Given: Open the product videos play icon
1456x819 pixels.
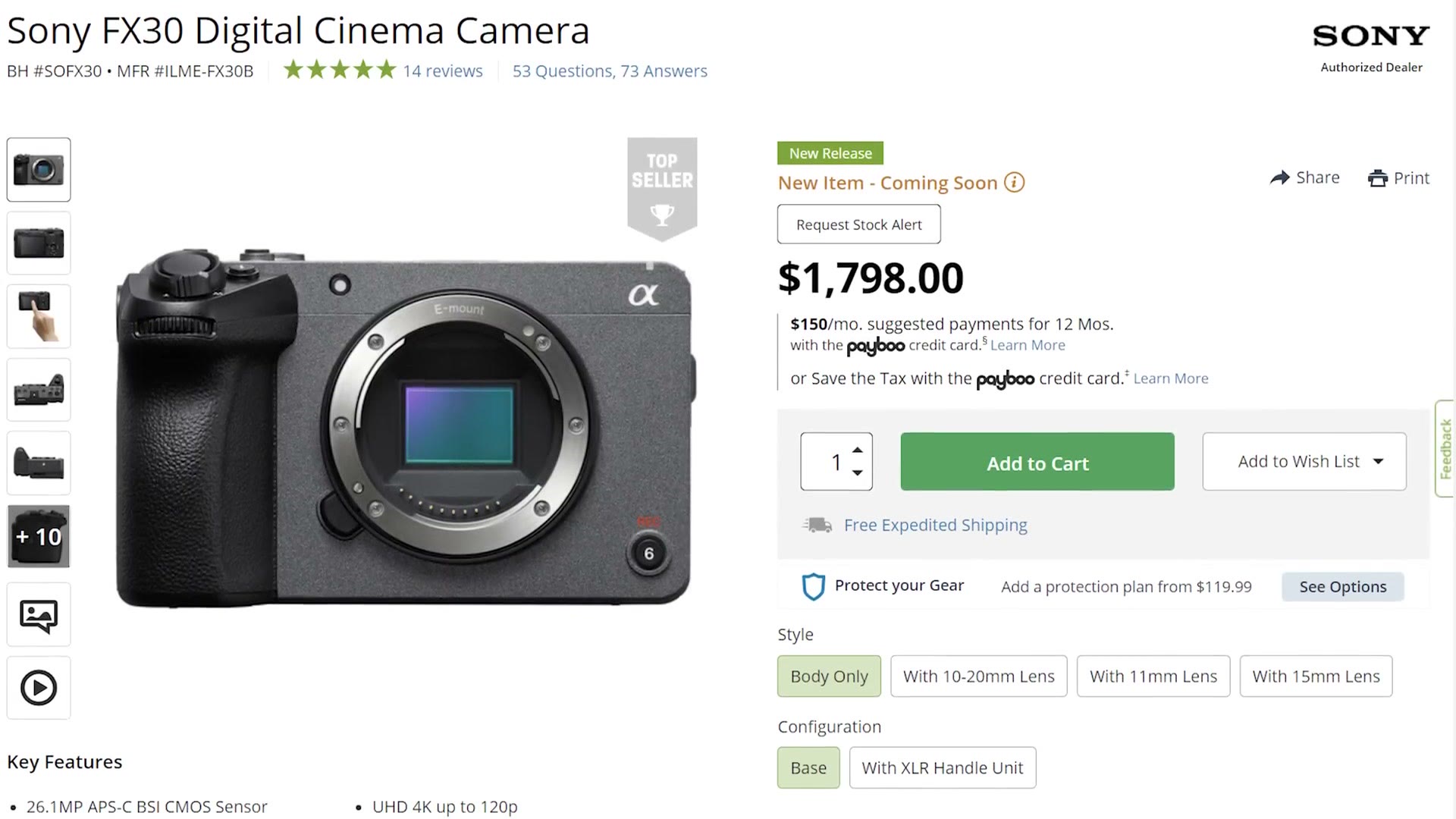Looking at the screenshot, I should [39, 688].
